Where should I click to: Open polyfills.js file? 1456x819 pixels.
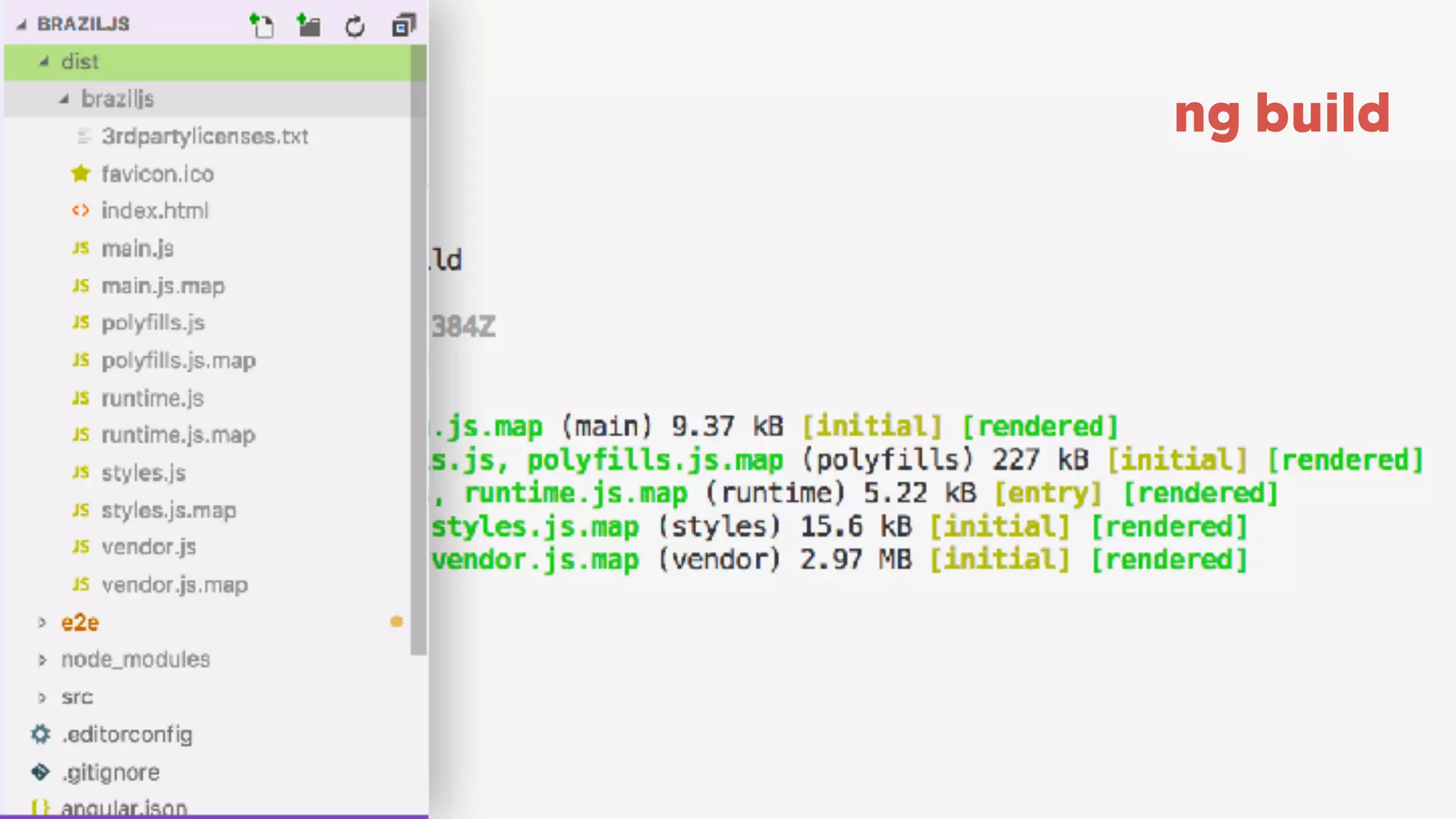tap(153, 323)
